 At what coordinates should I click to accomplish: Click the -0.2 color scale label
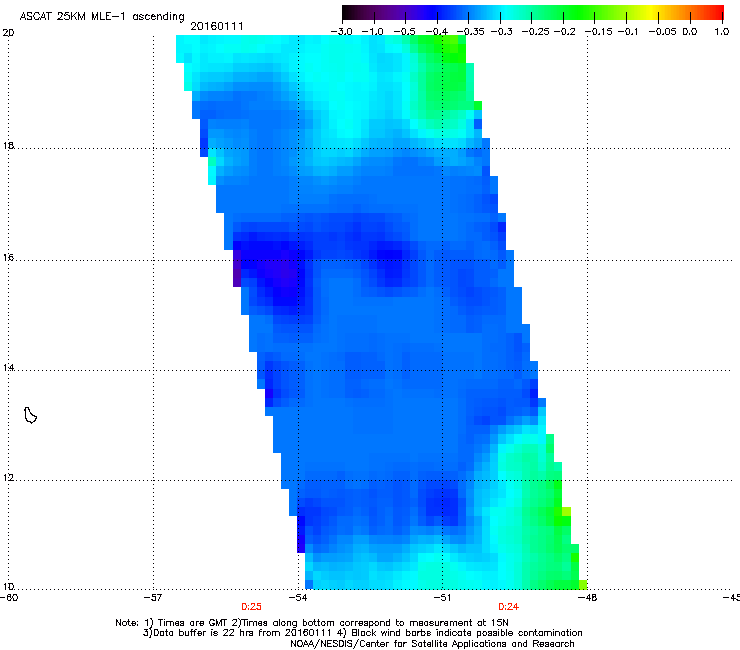(x=564, y=32)
